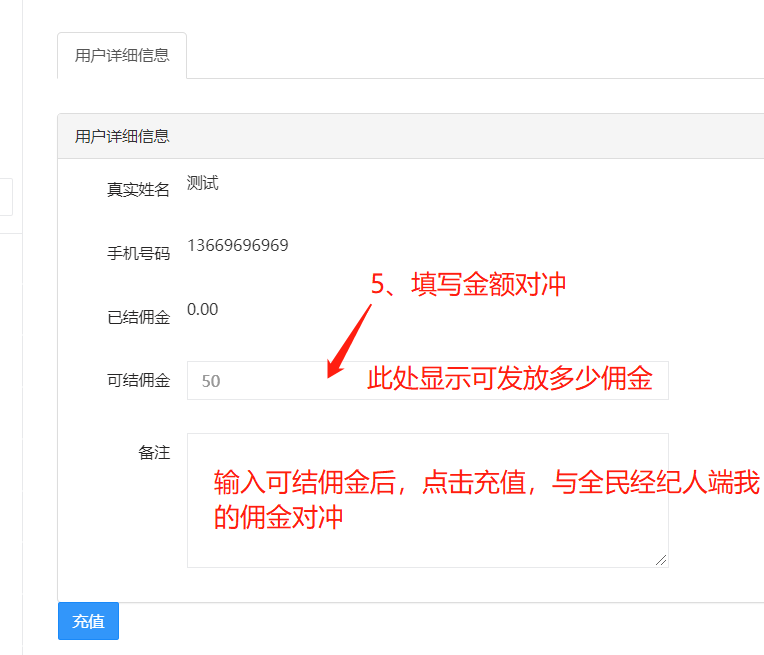Click the 可结佣金 amount input field
This screenshot has height=655, width=764.
(427, 381)
